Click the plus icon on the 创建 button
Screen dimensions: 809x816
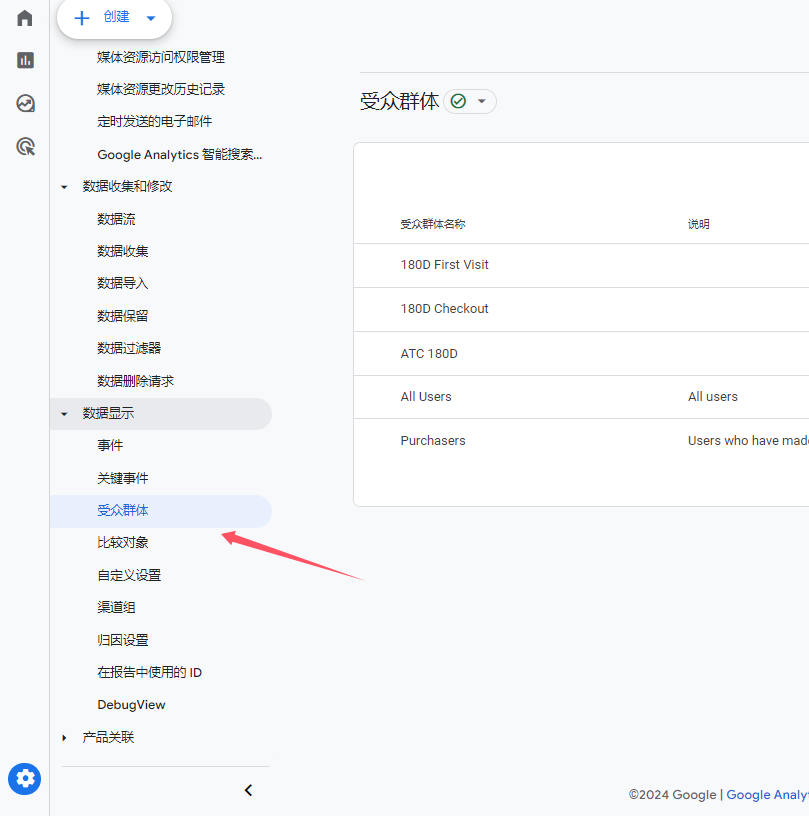(x=81, y=16)
